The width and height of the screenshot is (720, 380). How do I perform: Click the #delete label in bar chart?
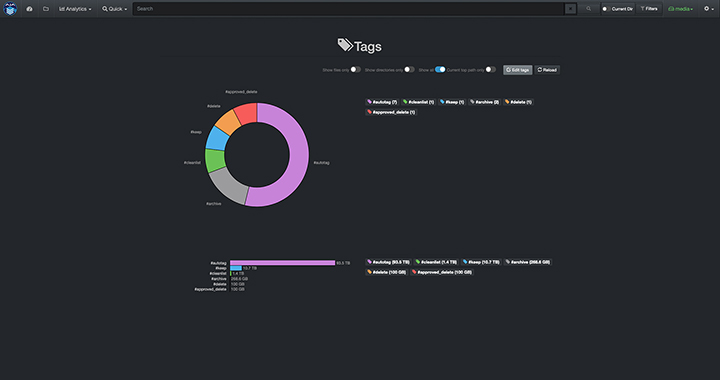pos(219,284)
